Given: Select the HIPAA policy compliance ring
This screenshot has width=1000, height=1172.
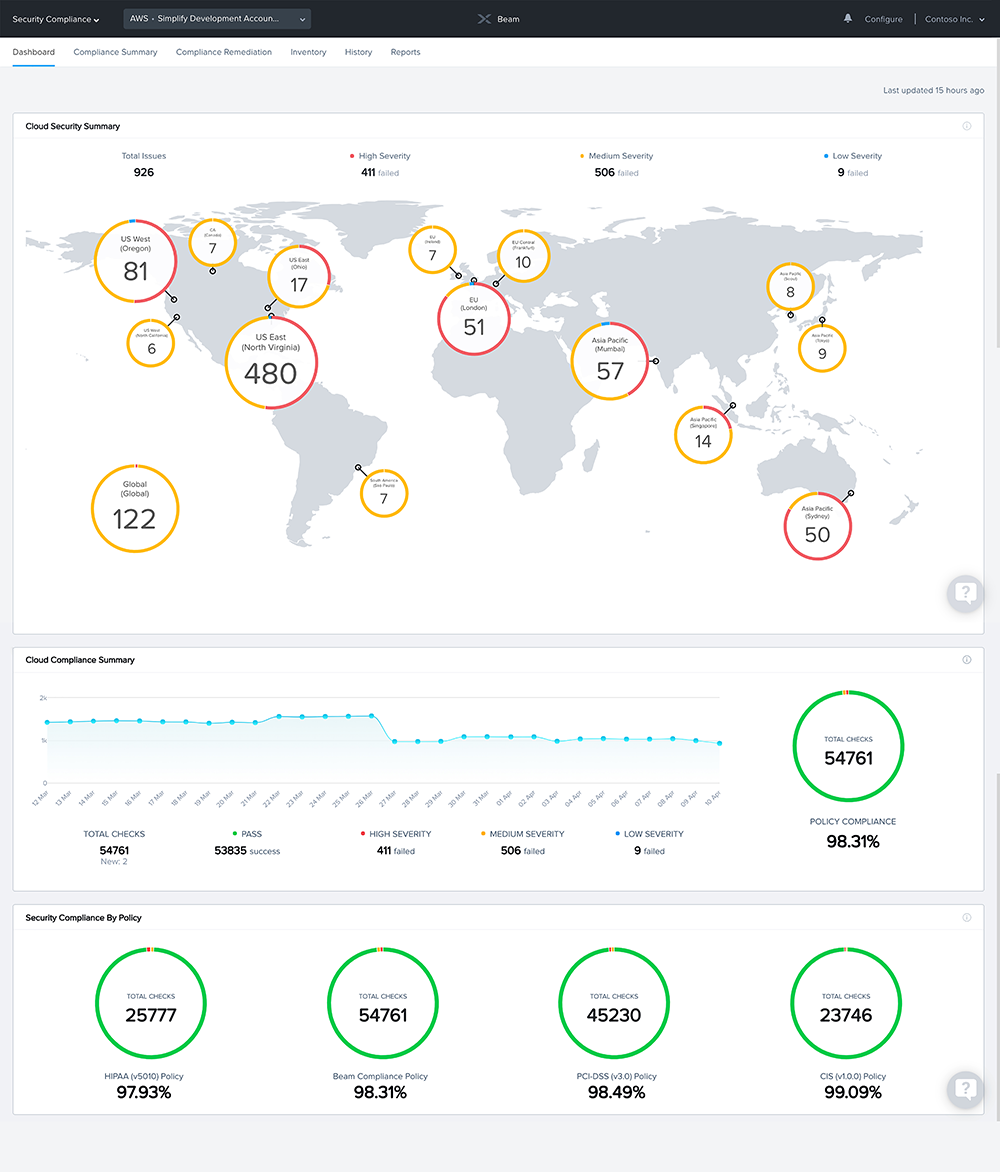Looking at the screenshot, I should point(150,1003).
